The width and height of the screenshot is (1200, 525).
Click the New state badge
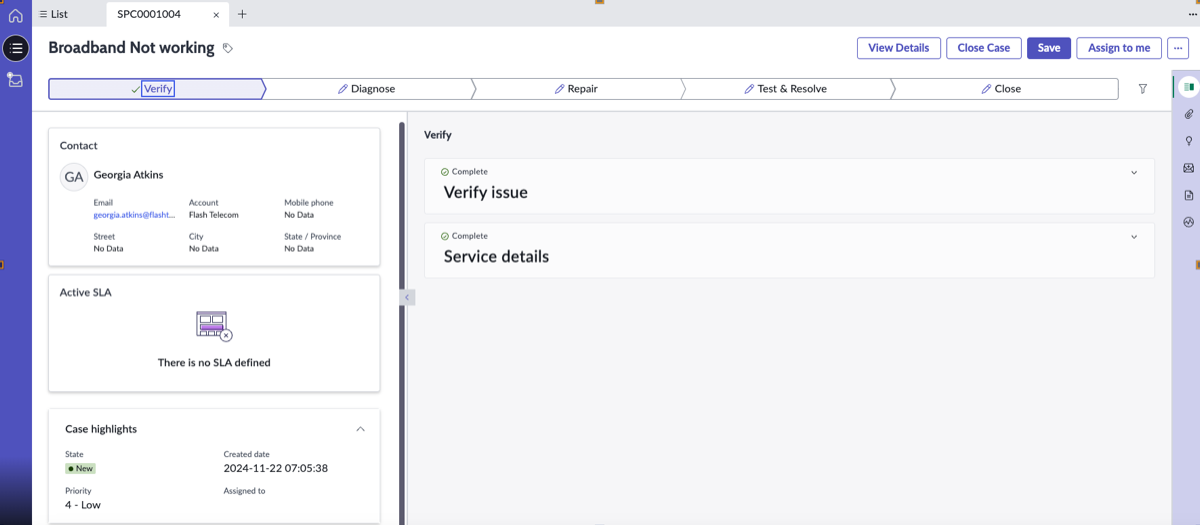[x=80, y=468]
